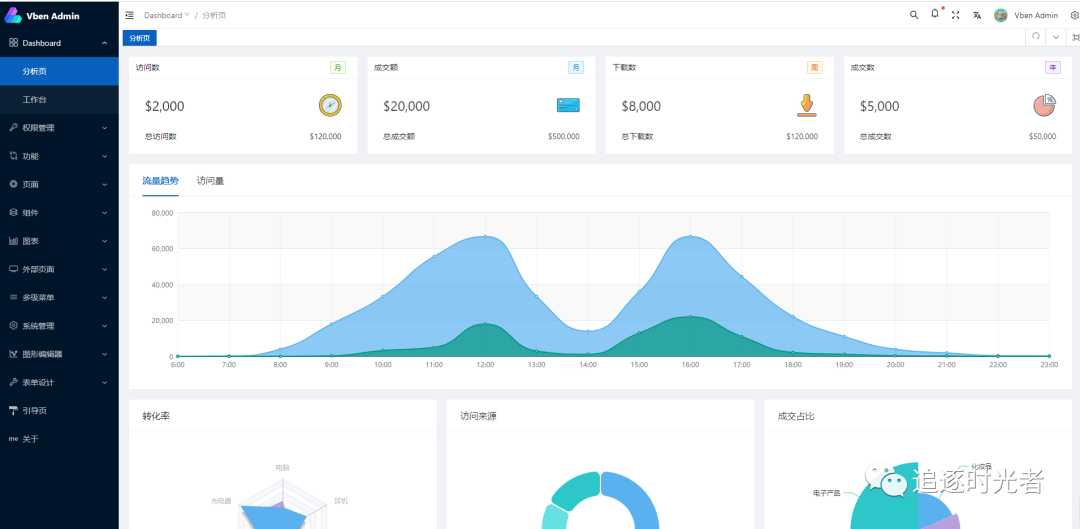Switch to the 访问量 chart tab

(x=210, y=181)
